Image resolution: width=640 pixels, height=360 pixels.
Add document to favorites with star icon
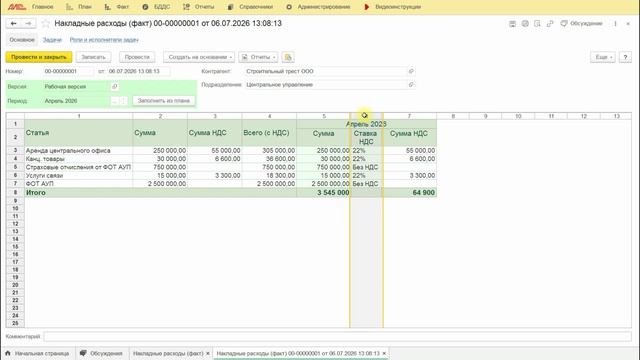(46, 24)
